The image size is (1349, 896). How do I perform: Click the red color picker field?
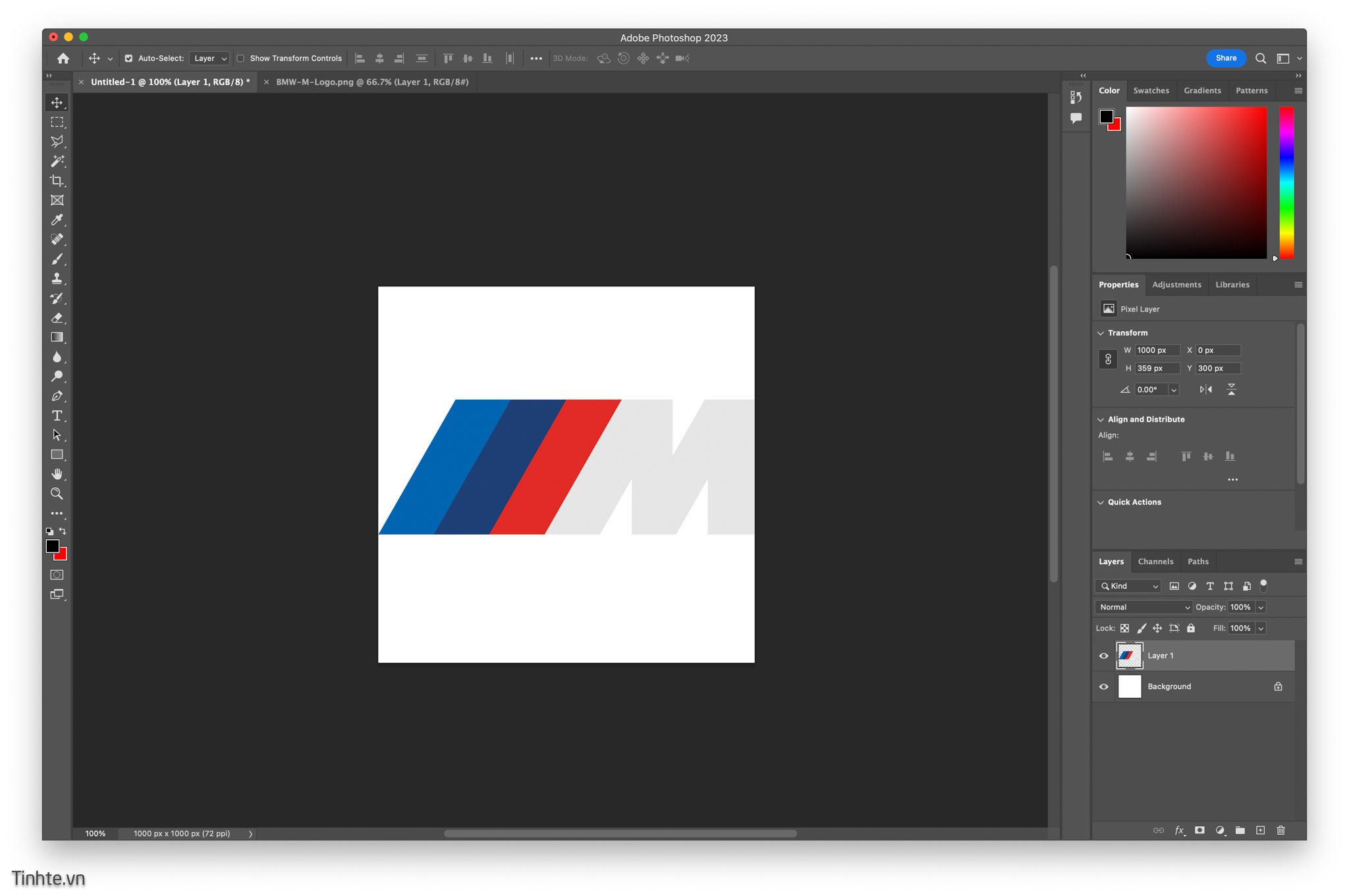[1196, 183]
